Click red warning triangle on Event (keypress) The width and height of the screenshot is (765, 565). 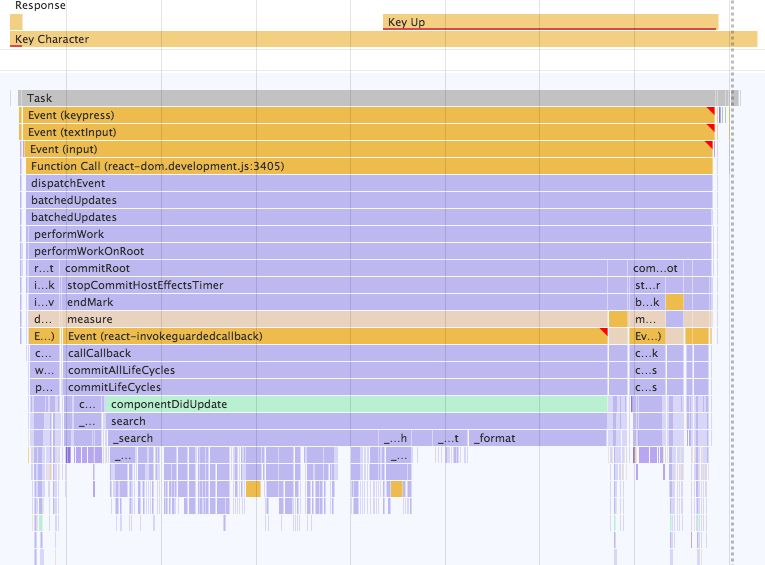tap(710, 111)
